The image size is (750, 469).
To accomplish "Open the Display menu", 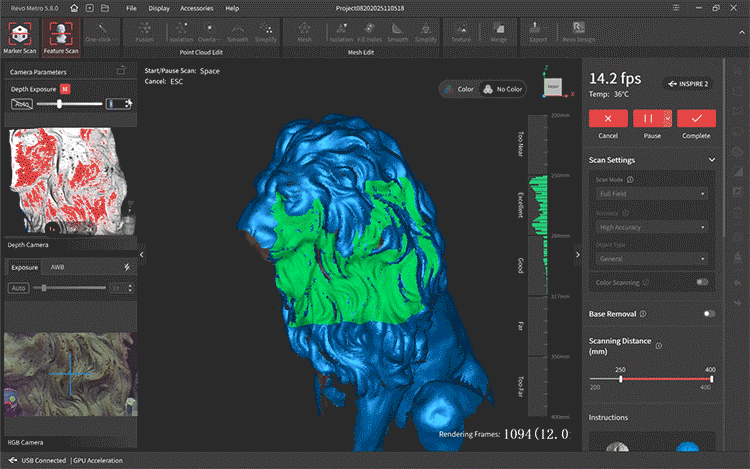I will (158, 7).
